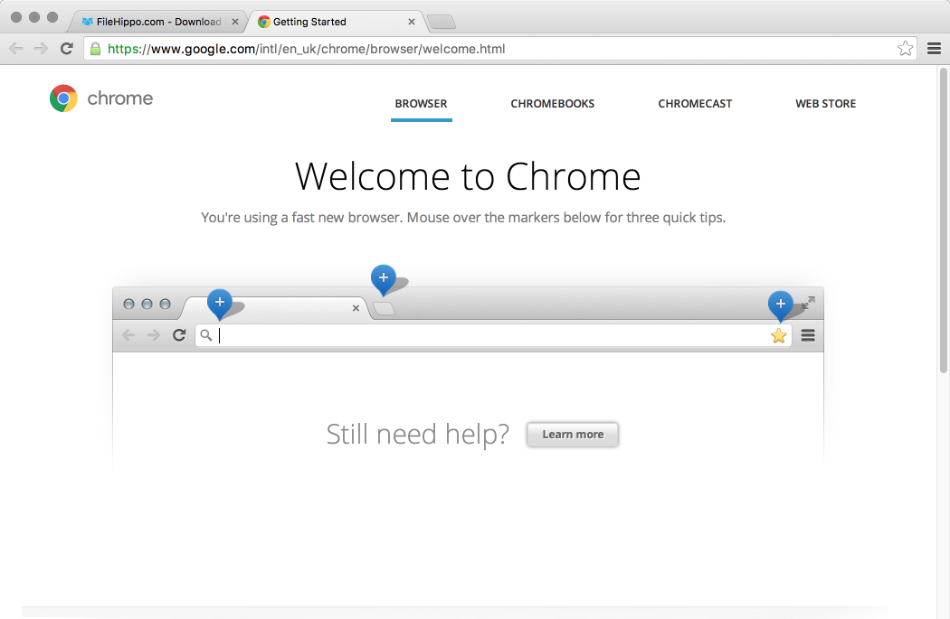Click the illustrated tab's close X
The height and width of the screenshot is (619, 950).
[356, 308]
